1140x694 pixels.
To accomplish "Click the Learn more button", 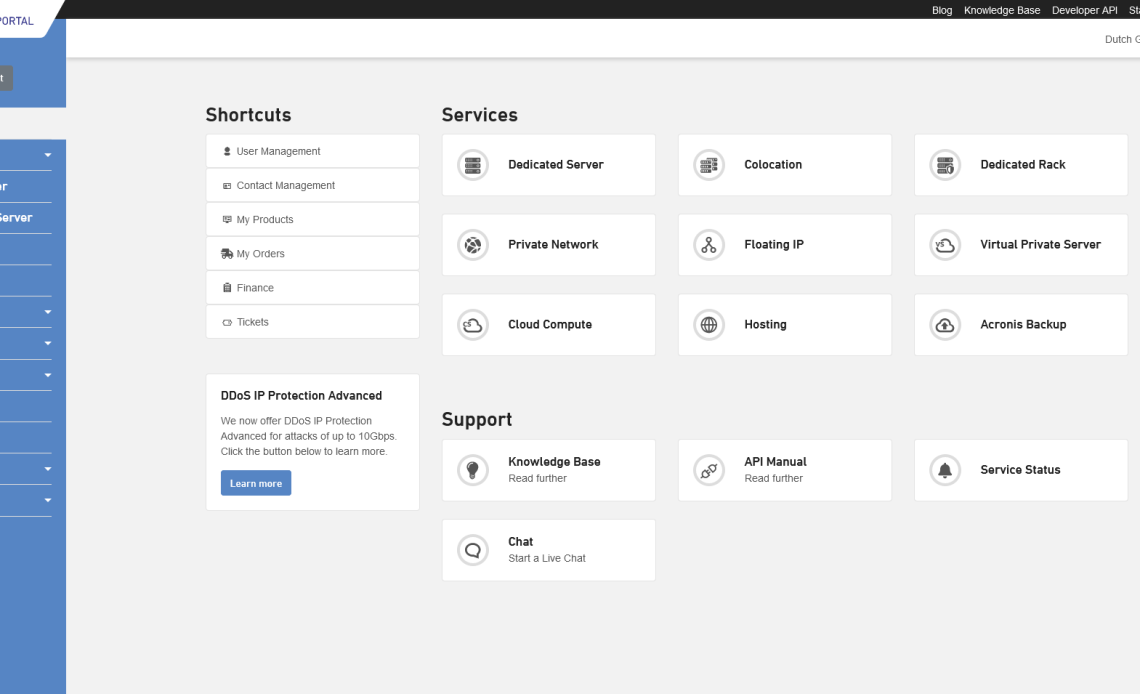I will pyautogui.click(x=256, y=482).
